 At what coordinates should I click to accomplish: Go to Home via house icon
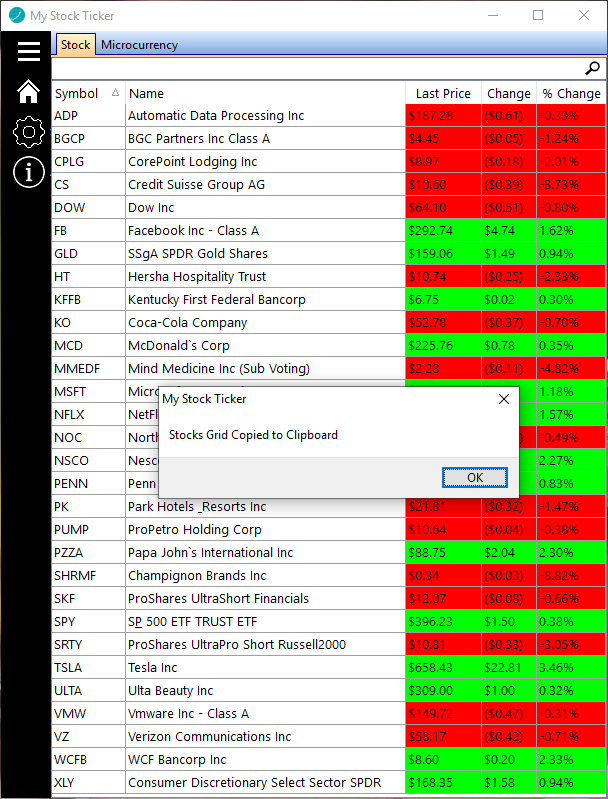(x=29, y=92)
